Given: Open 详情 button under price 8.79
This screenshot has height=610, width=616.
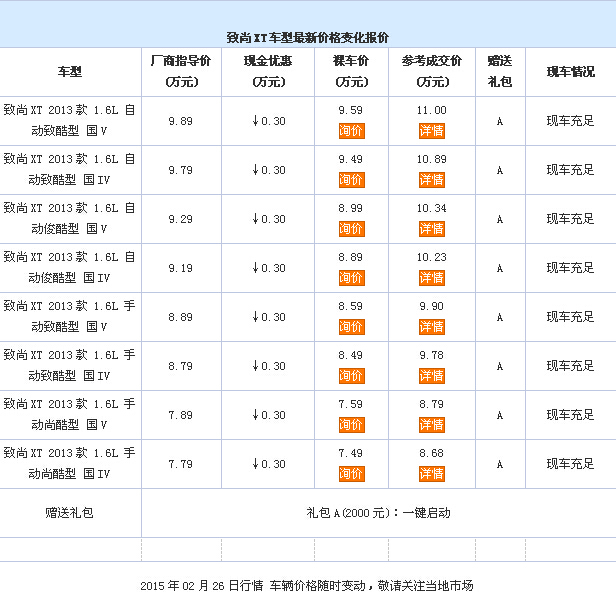Looking at the screenshot, I should [432, 425].
